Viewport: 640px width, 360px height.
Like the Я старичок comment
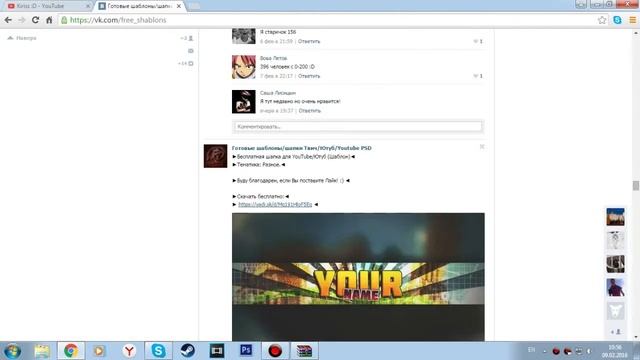tap(478, 41)
